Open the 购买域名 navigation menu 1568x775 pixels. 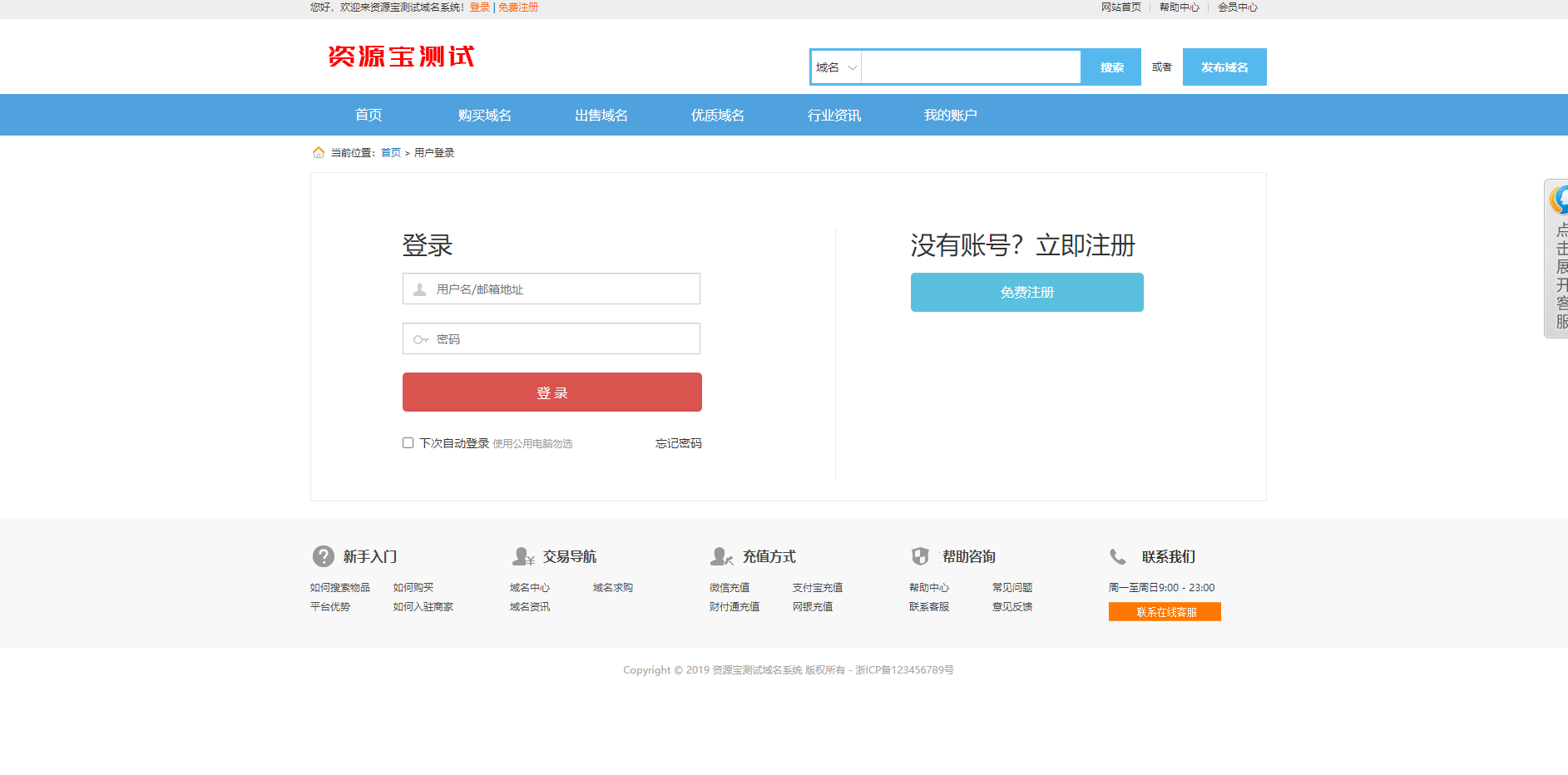(484, 115)
